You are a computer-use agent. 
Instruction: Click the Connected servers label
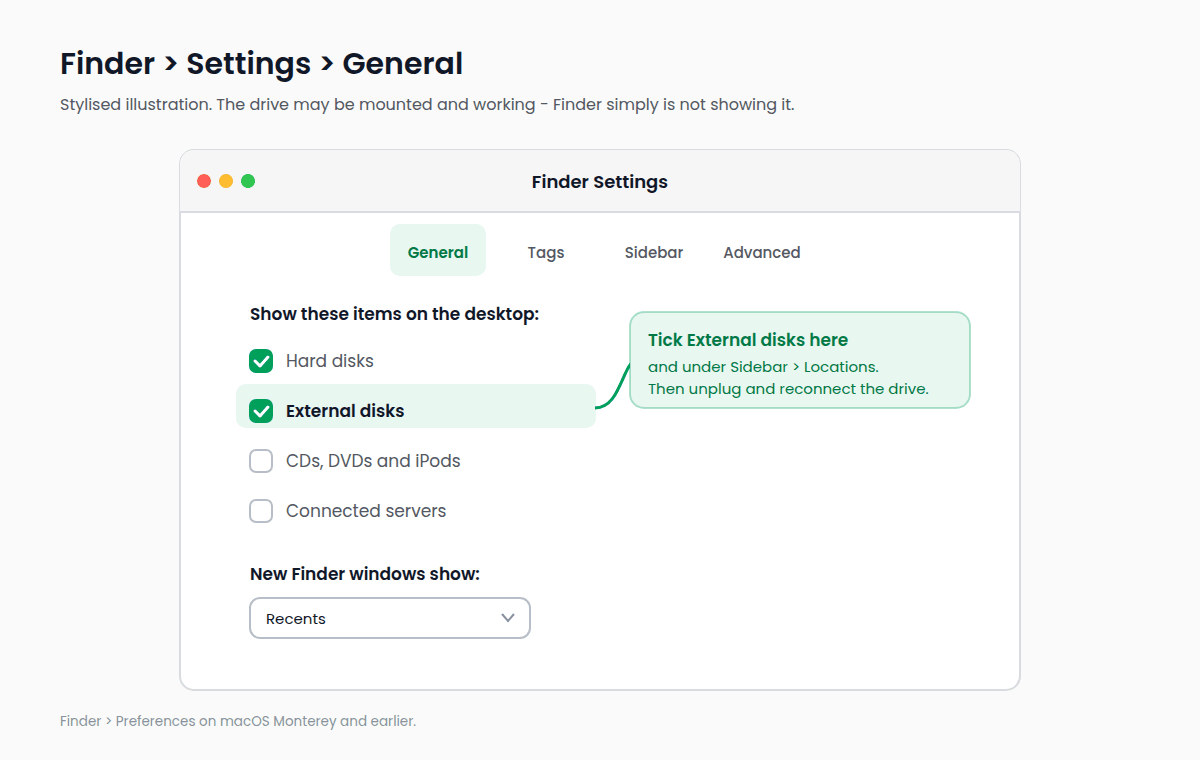pos(366,511)
